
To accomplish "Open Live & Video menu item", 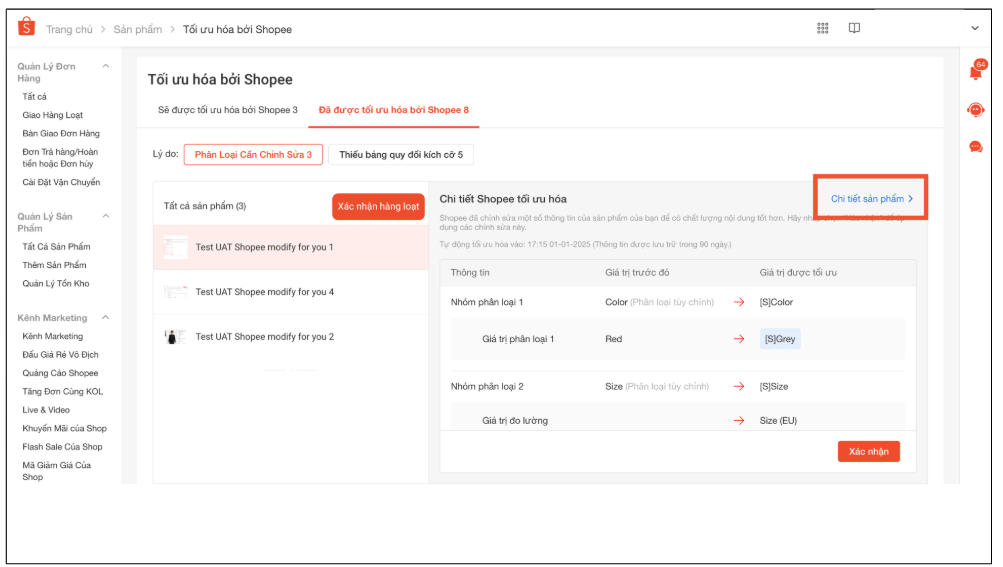I will (x=46, y=410).
